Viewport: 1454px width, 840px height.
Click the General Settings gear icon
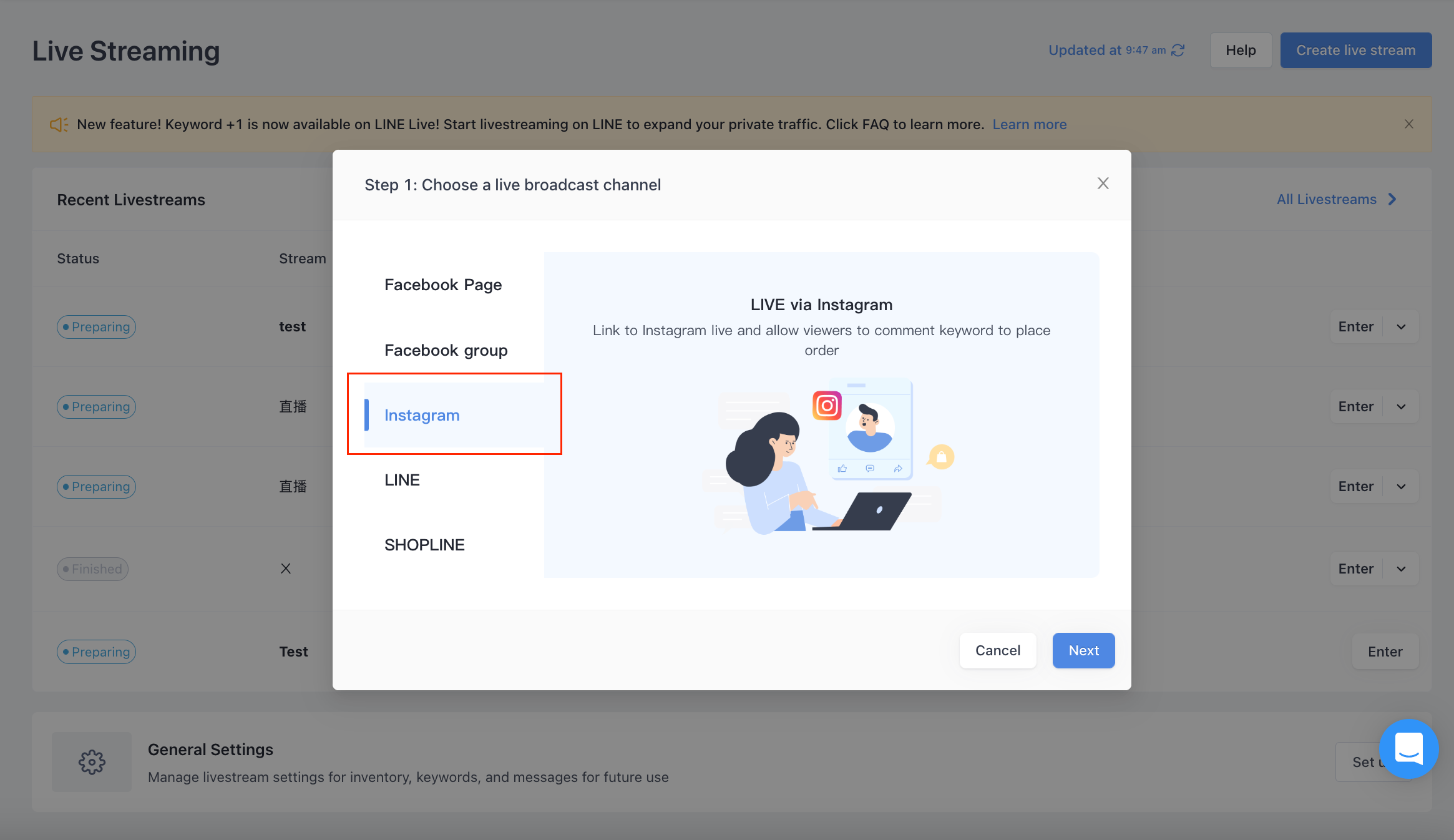92,762
